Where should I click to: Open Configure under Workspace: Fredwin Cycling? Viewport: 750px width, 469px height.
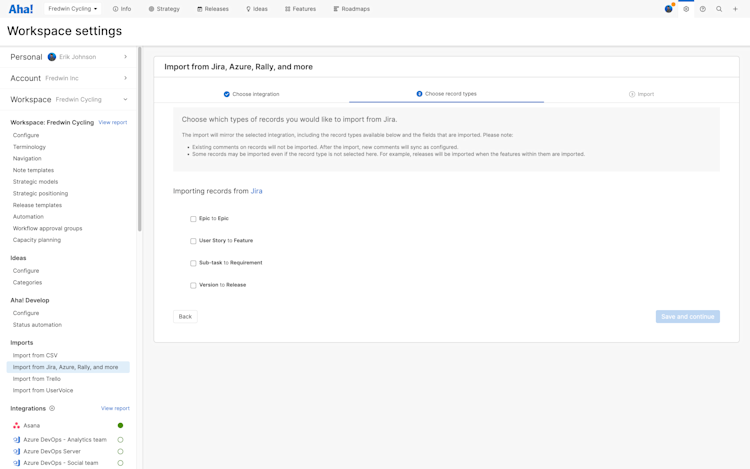[26, 135]
